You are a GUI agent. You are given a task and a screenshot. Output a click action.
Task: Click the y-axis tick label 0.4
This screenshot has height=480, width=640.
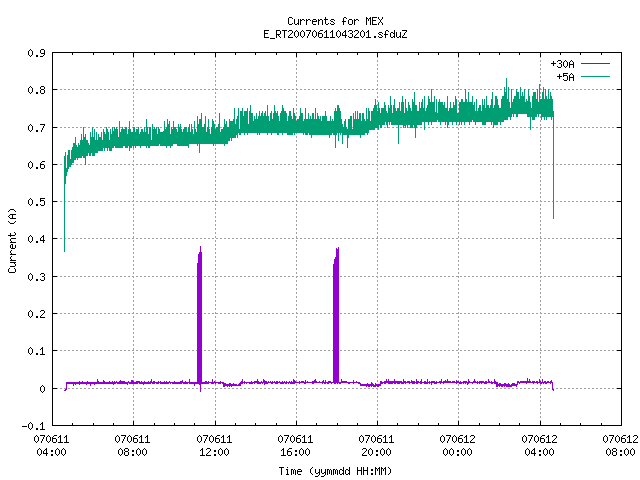(36, 239)
